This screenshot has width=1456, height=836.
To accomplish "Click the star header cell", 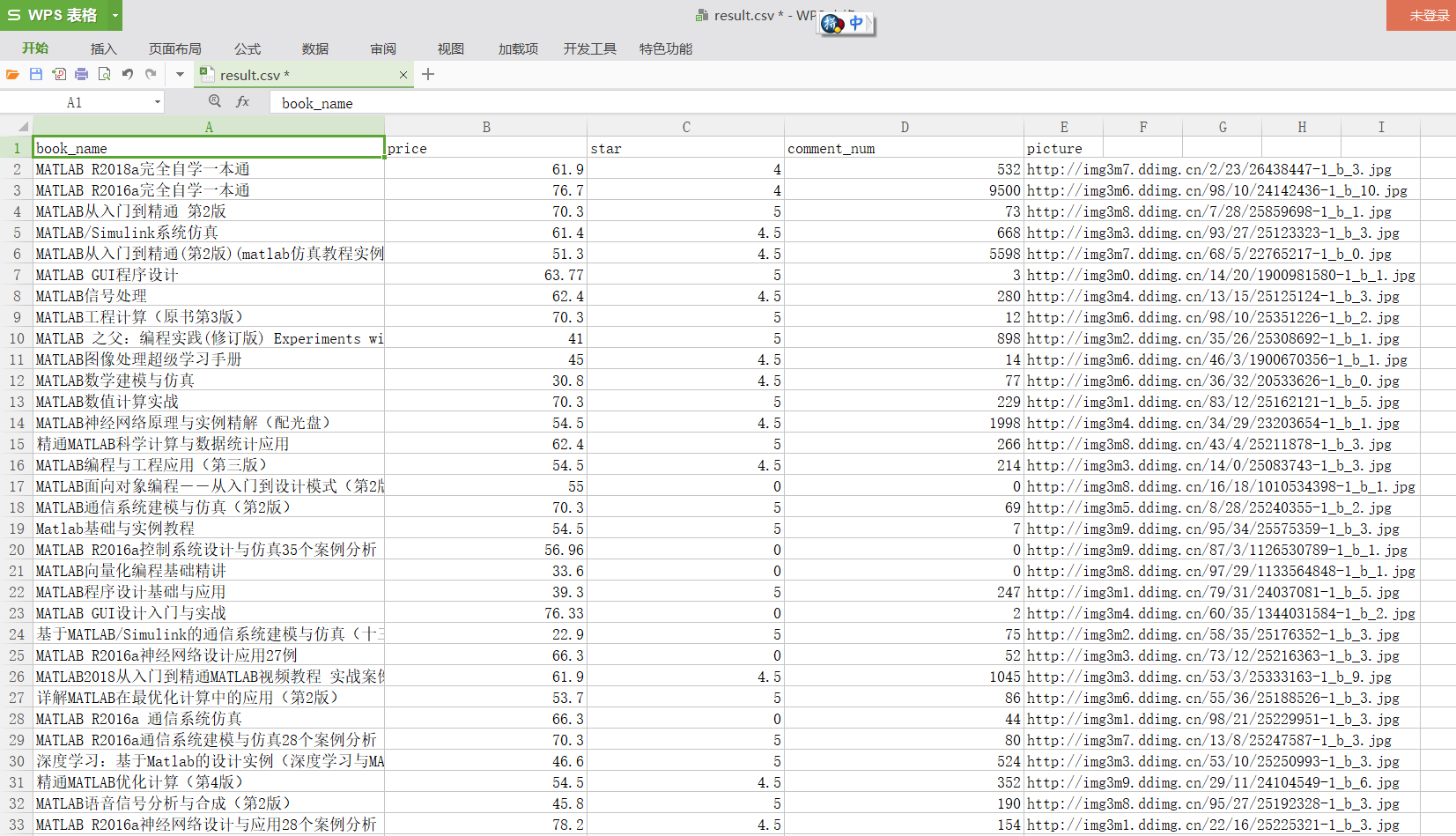I will (686, 148).
